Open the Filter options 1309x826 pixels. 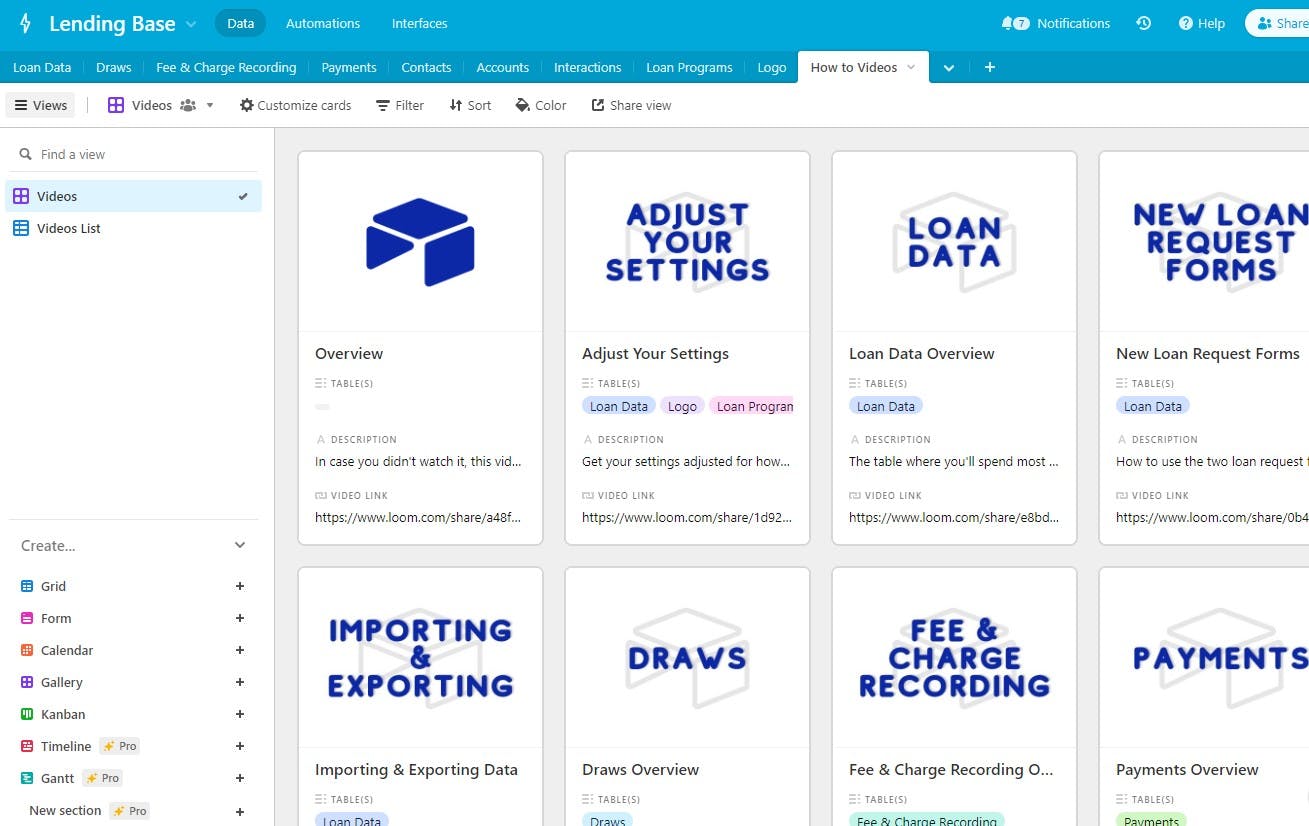click(x=400, y=105)
